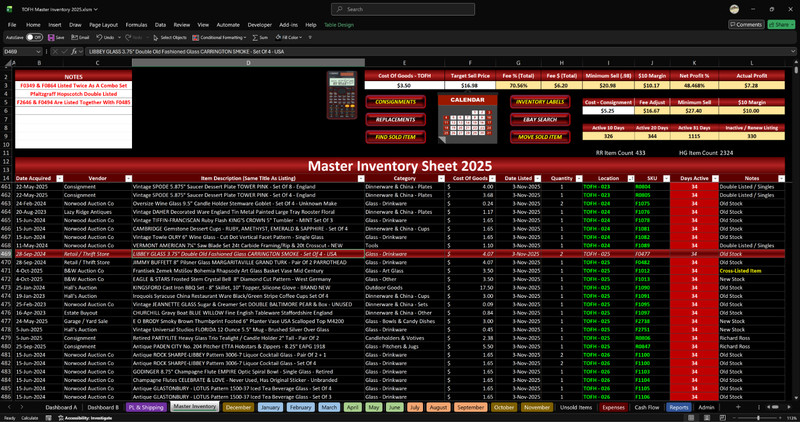Open the Formulas ribbon tab

click(x=136, y=24)
